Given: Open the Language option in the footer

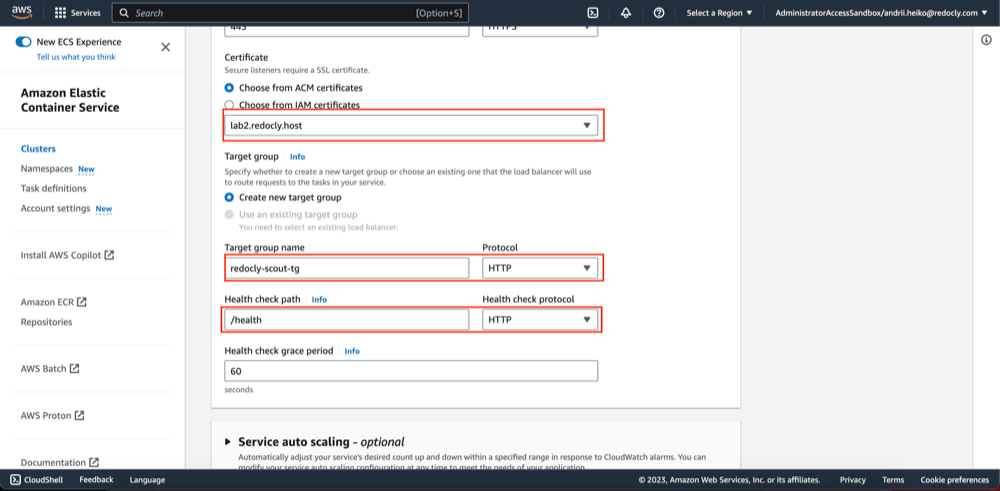Looking at the screenshot, I should click(147, 480).
